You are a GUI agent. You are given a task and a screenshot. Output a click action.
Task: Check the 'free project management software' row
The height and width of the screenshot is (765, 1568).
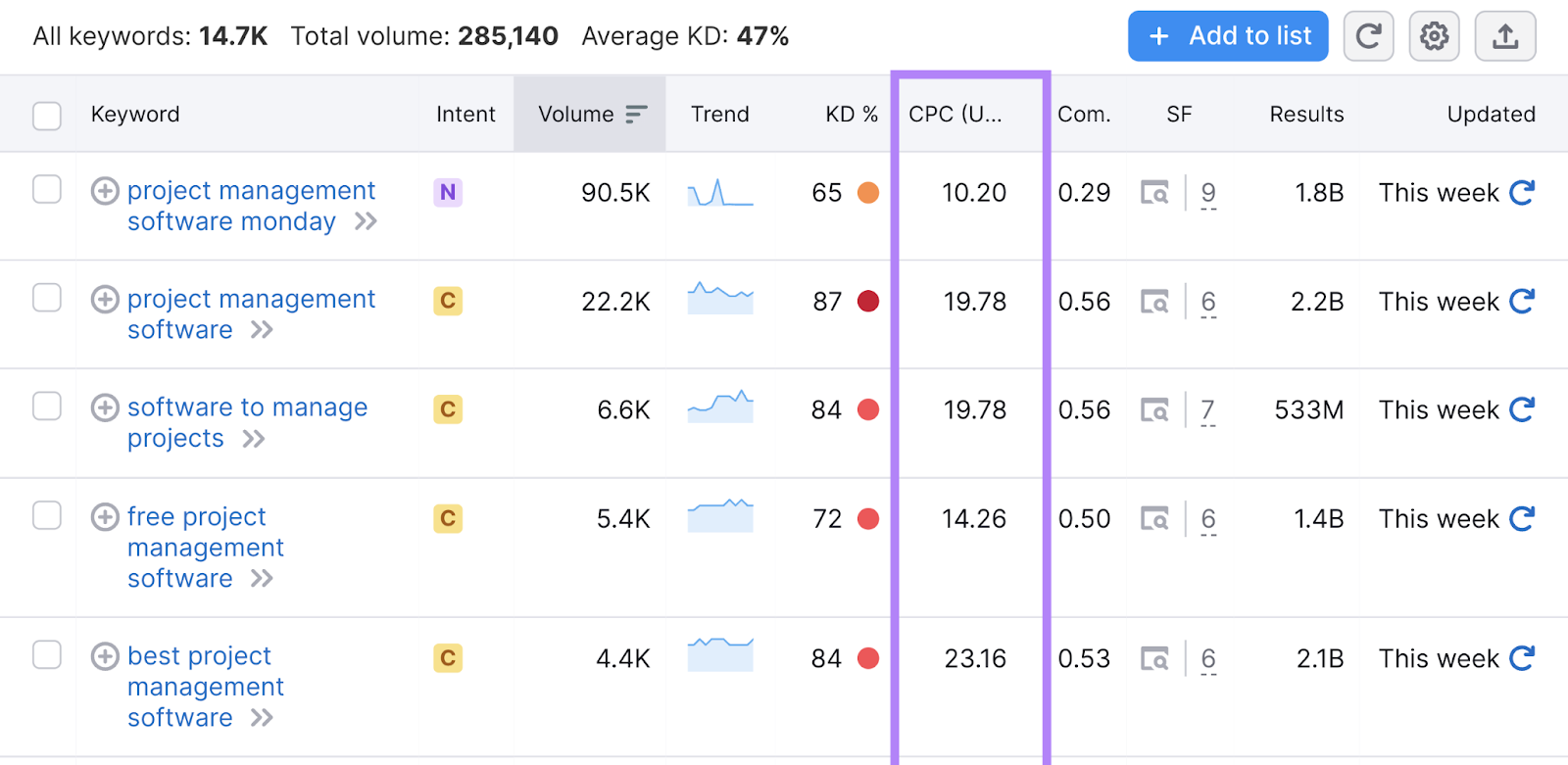point(47,515)
